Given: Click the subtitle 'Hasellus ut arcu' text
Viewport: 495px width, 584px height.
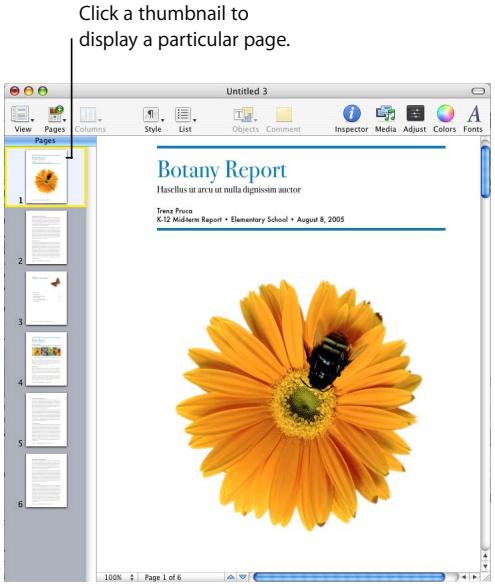Looking at the screenshot, I should [x=229, y=190].
